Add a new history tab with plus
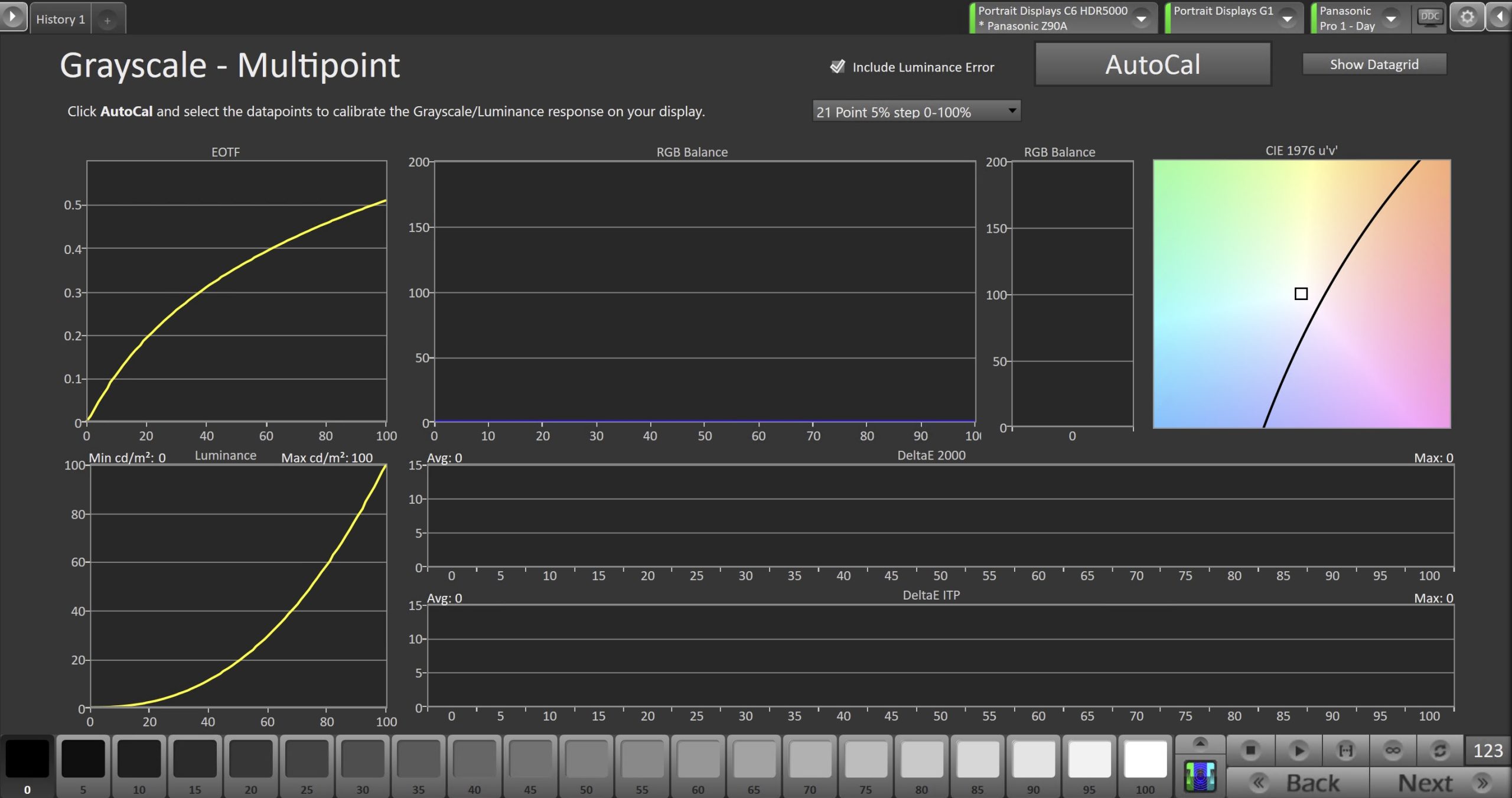Viewport: 1512px width, 798px height. pyautogui.click(x=107, y=21)
